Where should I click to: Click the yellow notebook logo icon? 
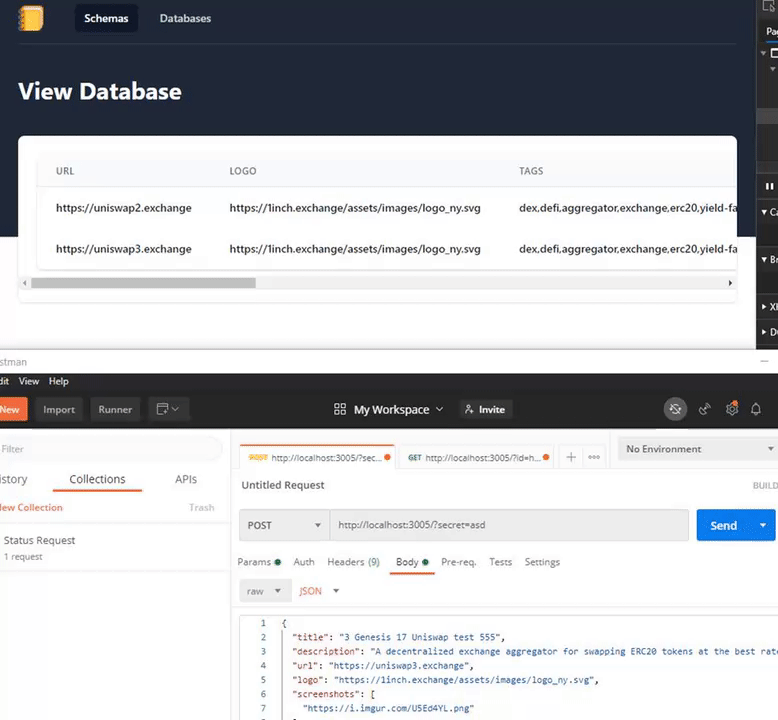tap(31, 18)
